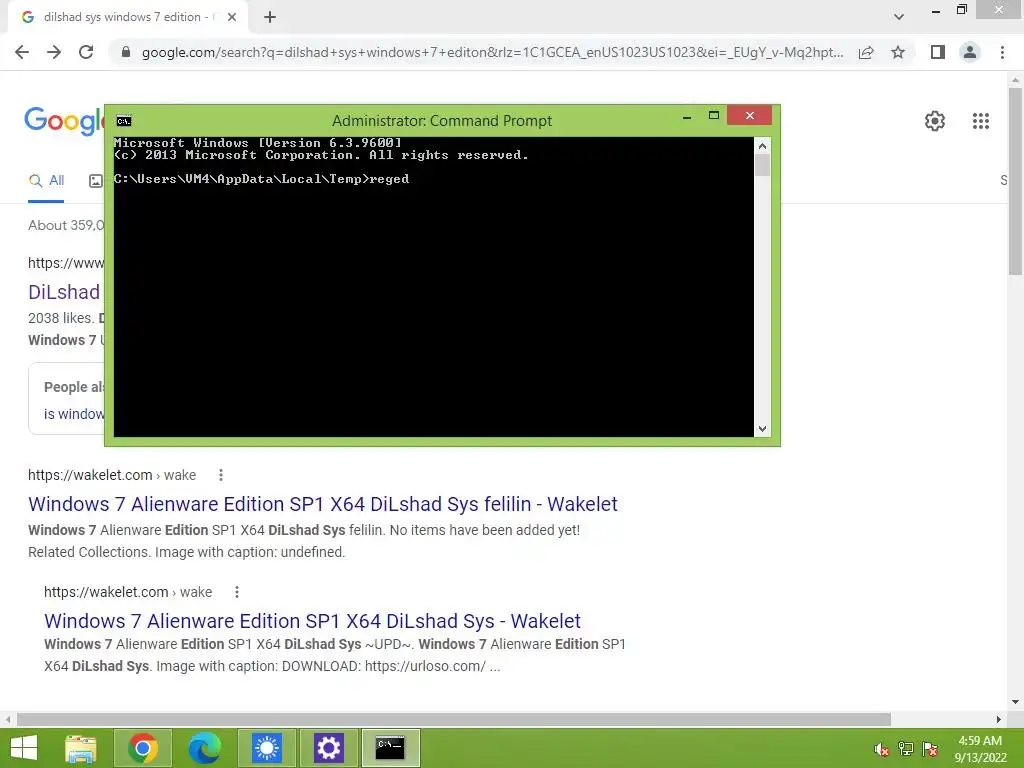
Task: Switch to Chrome in the taskbar
Action: coord(142,748)
